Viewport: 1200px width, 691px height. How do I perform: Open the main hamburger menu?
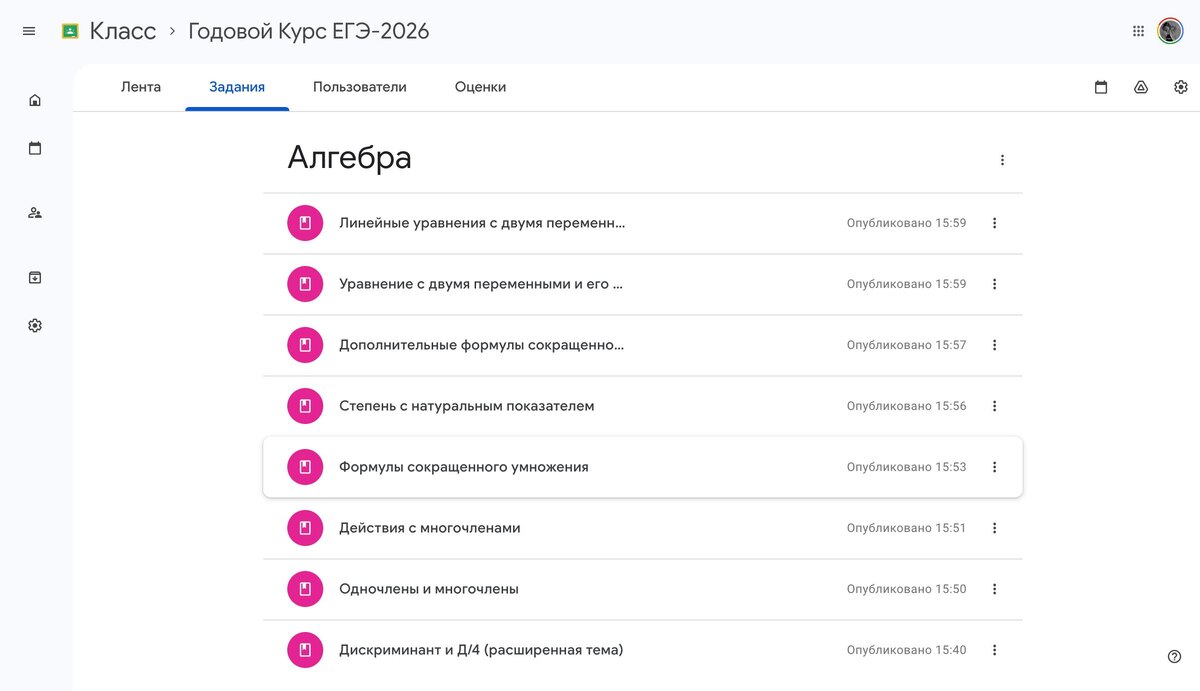[x=29, y=31]
